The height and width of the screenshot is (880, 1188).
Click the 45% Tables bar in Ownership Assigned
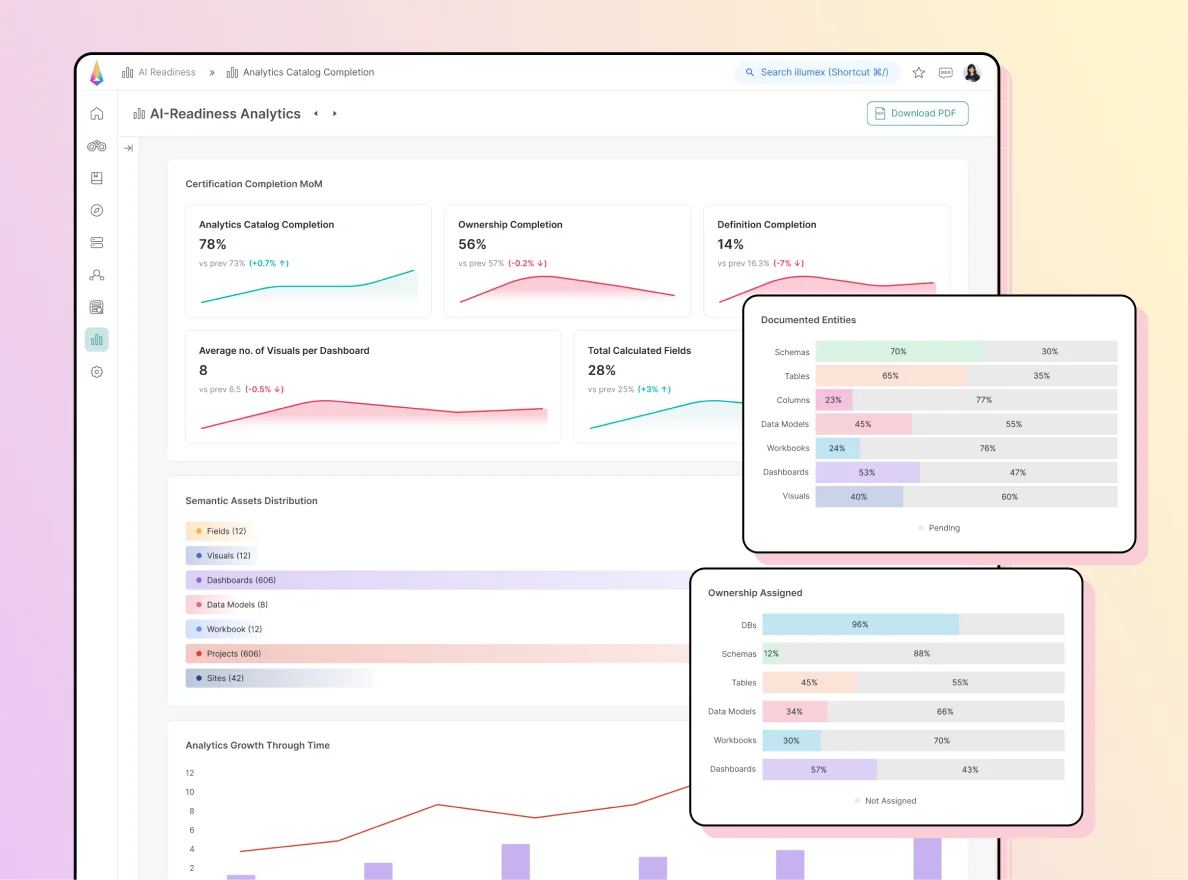(809, 683)
